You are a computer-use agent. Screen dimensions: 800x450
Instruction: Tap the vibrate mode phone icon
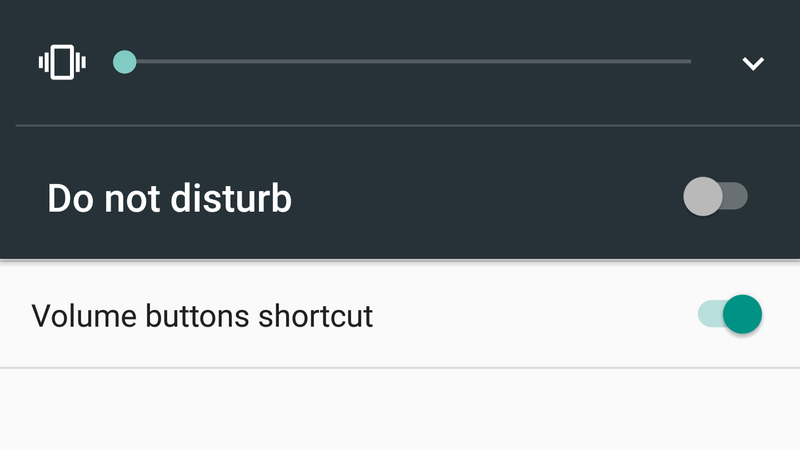pos(62,62)
